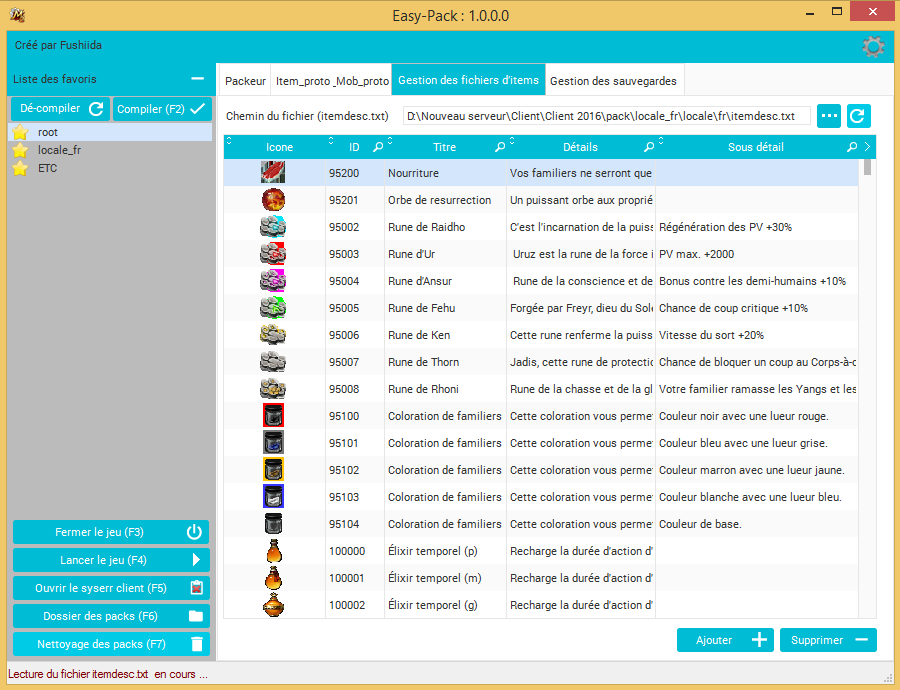Click the ETC favorite star icon

coord(21,168)
